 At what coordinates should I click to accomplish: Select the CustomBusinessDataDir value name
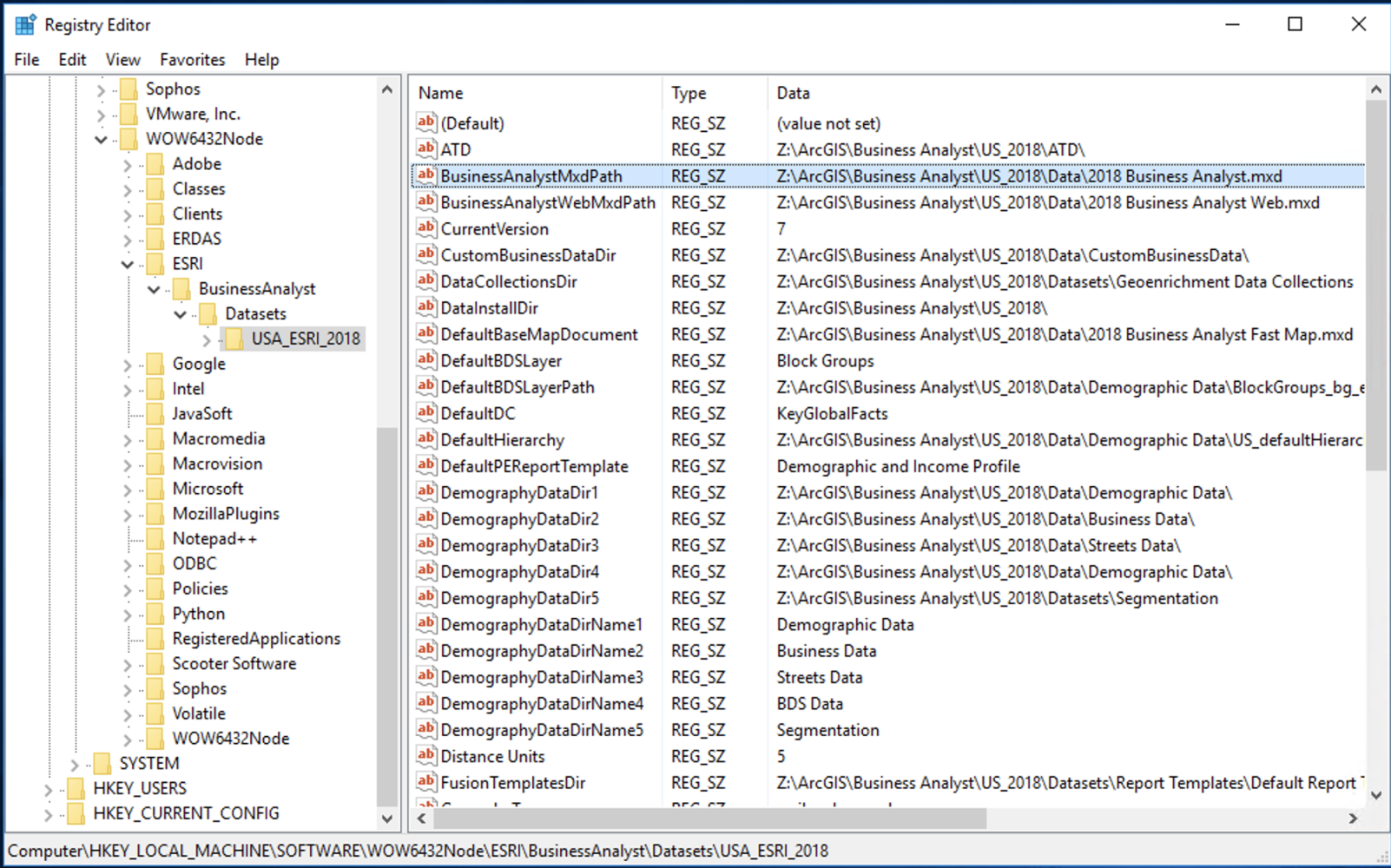tap(528, 254)
